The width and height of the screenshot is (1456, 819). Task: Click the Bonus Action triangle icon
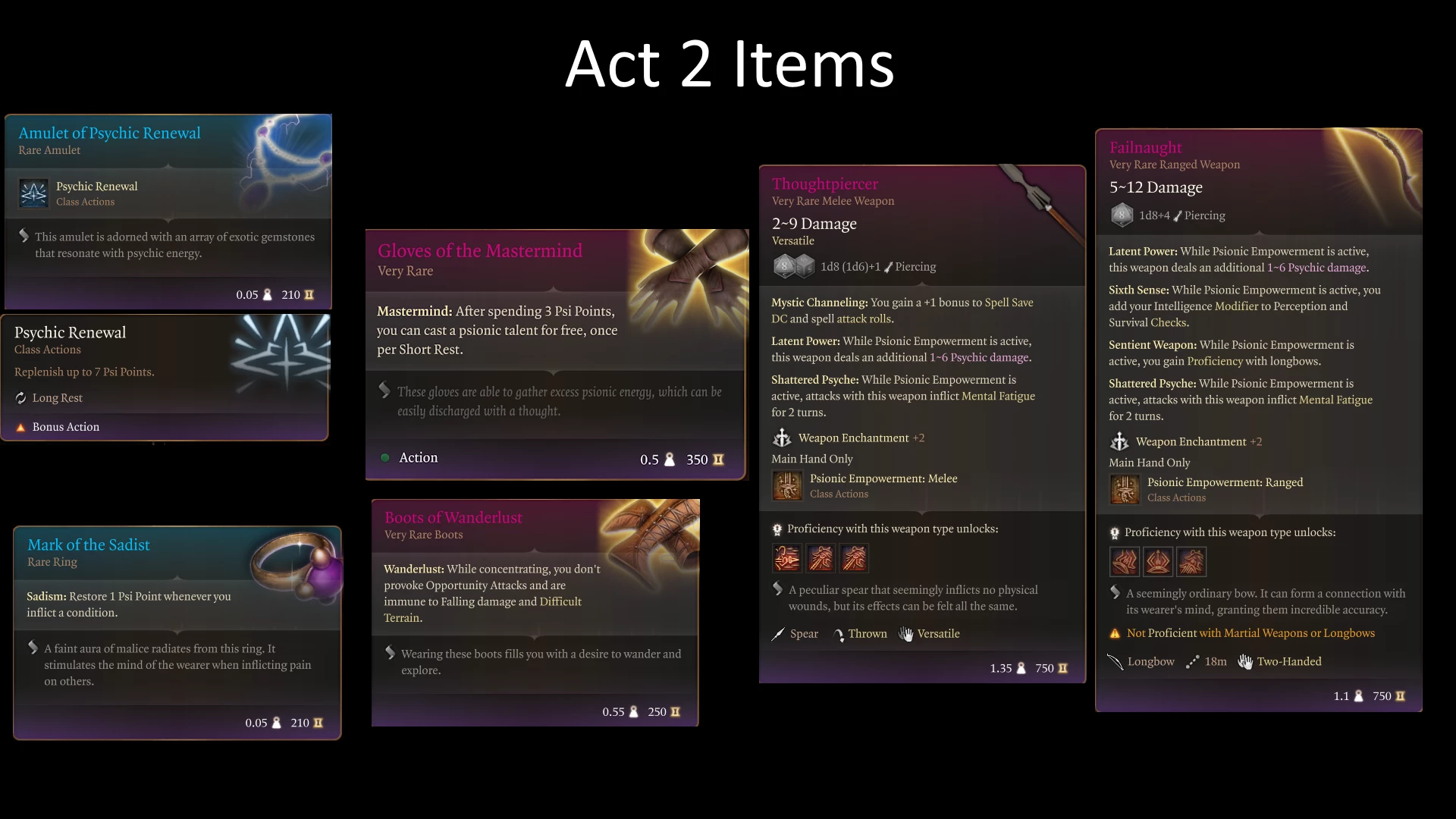pyautogui.click(x=20, y=427)
